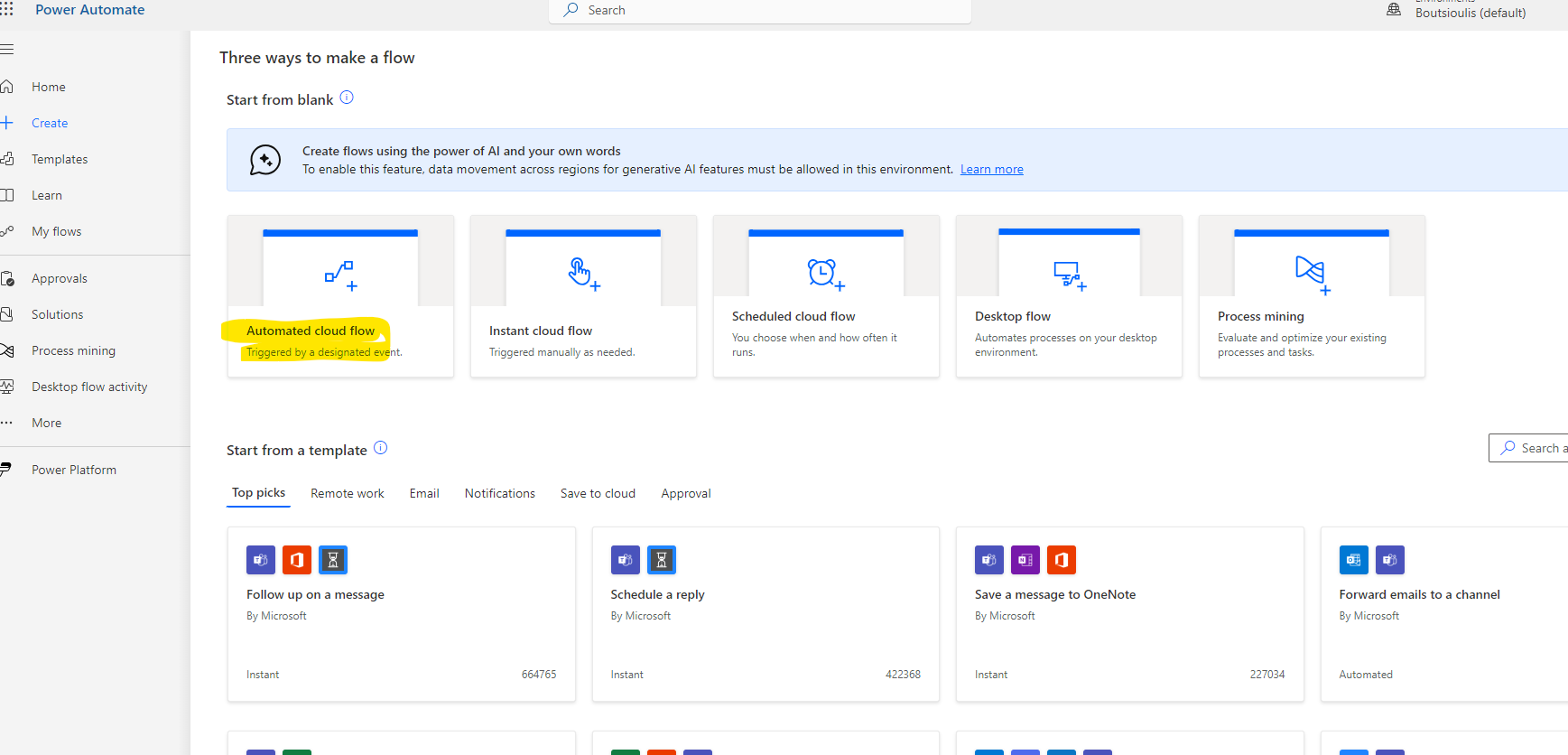
Task: Click the Automated label on Forward emails card
Action: 1366,675
